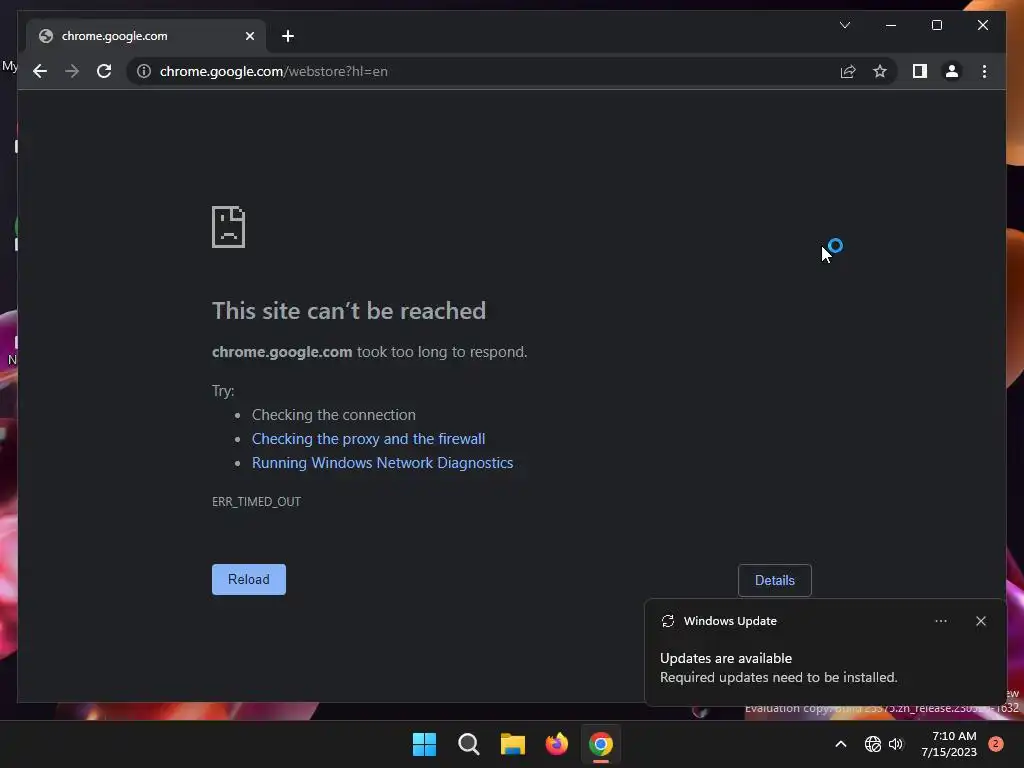Open the Windows Start menu

click(x=424, y=744)
